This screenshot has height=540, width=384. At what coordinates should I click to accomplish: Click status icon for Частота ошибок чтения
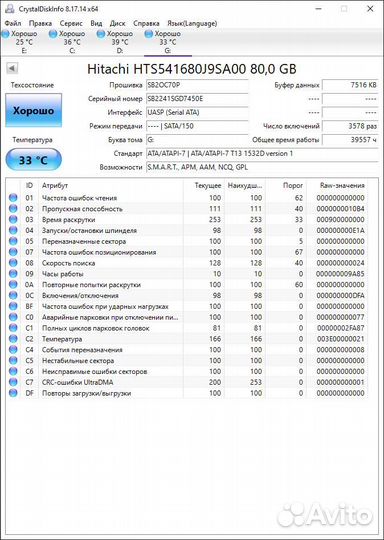(13, 198)
